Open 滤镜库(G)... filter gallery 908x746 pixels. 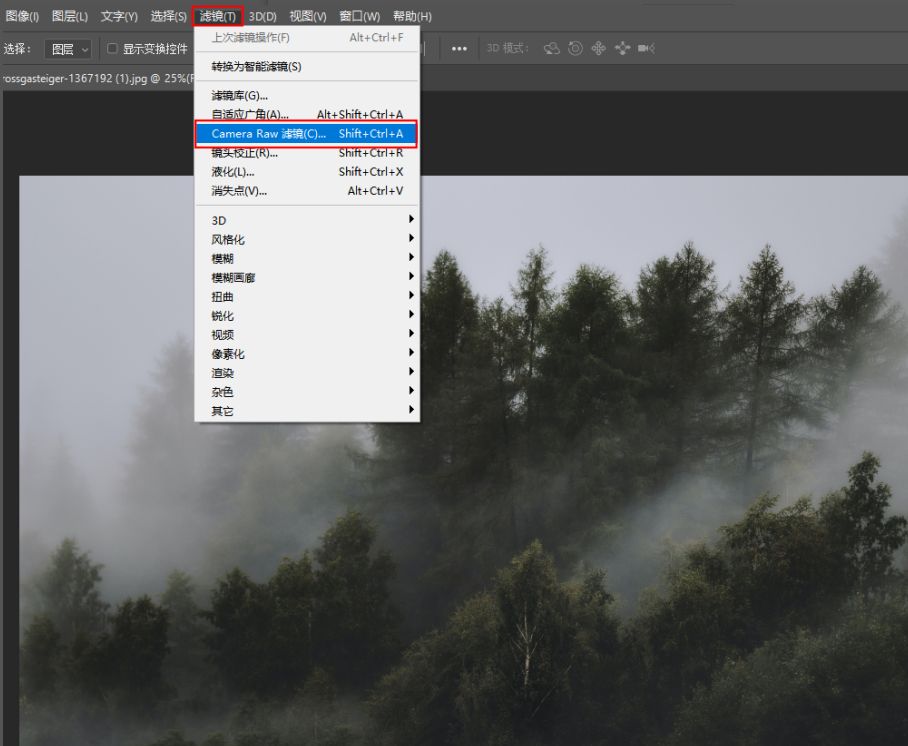(306, 96)
